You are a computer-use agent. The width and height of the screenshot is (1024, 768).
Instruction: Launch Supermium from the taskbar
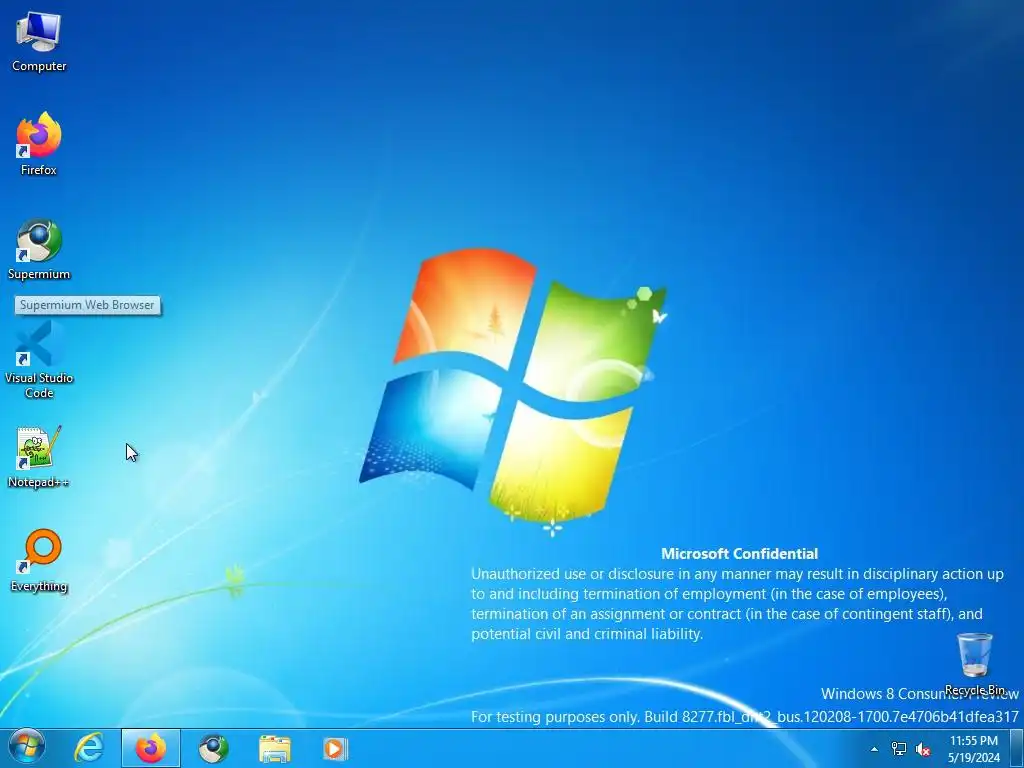point(214,748)
